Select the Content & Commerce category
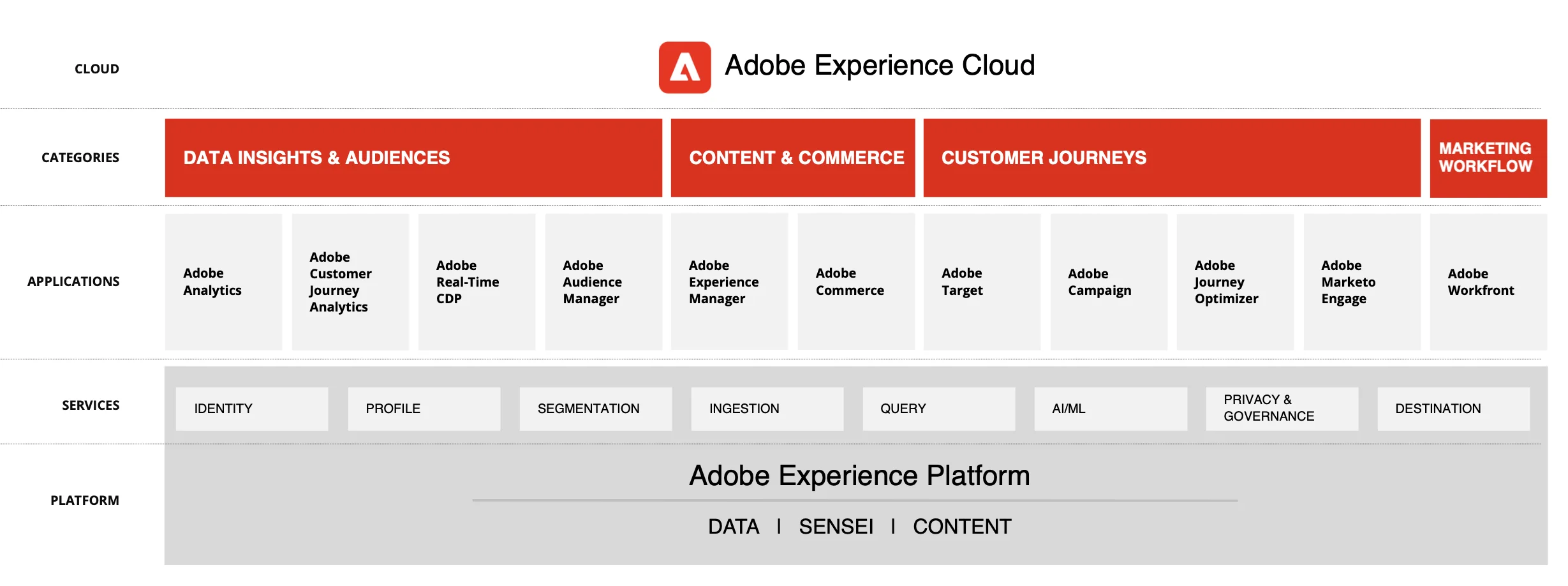1568x586 pixels. click(x=793, y=158)
